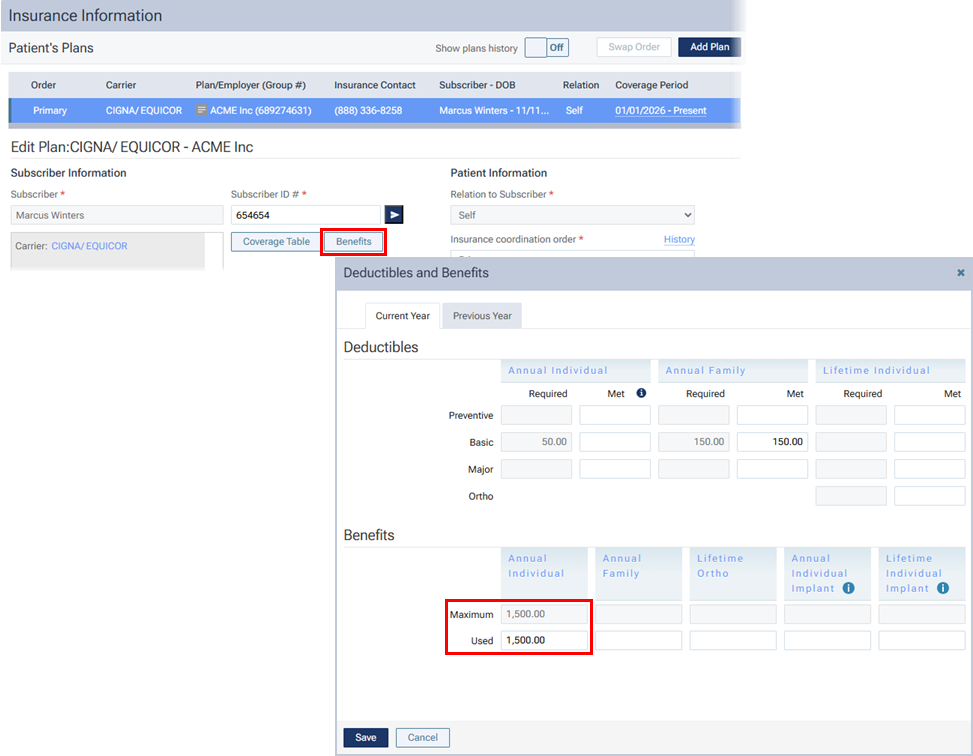Close the Deductibles and Benefits dialog
Viewport: 973px width, 756px height.
961,272
